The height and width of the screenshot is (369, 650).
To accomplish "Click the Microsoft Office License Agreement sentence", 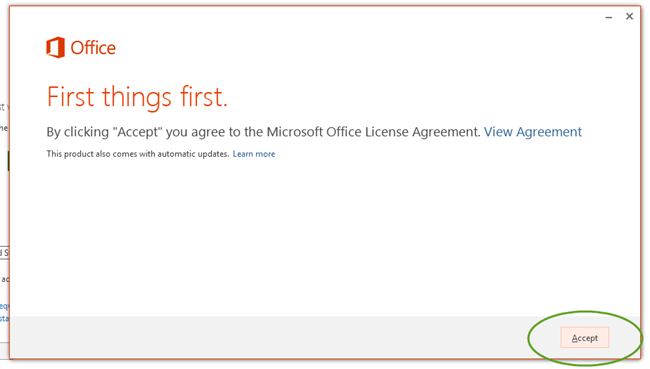I will coord(263,132).
